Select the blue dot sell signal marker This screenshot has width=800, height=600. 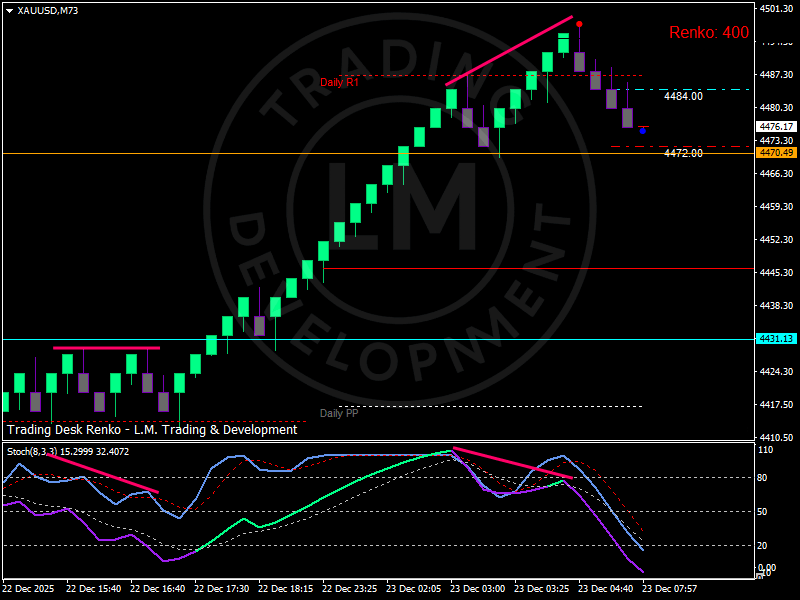[x=642, y=131]
